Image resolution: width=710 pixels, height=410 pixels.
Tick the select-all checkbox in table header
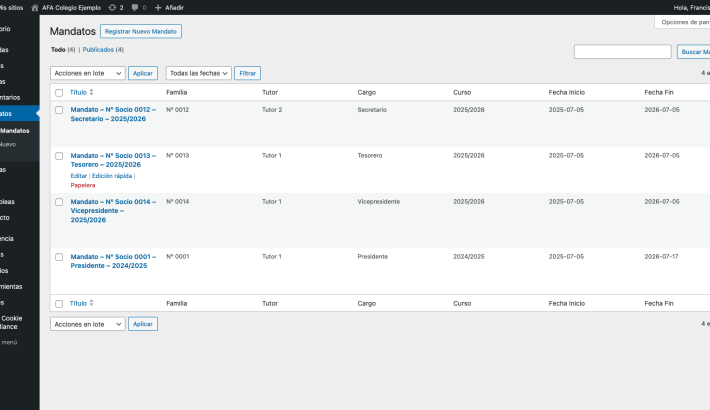coord(59,93)
